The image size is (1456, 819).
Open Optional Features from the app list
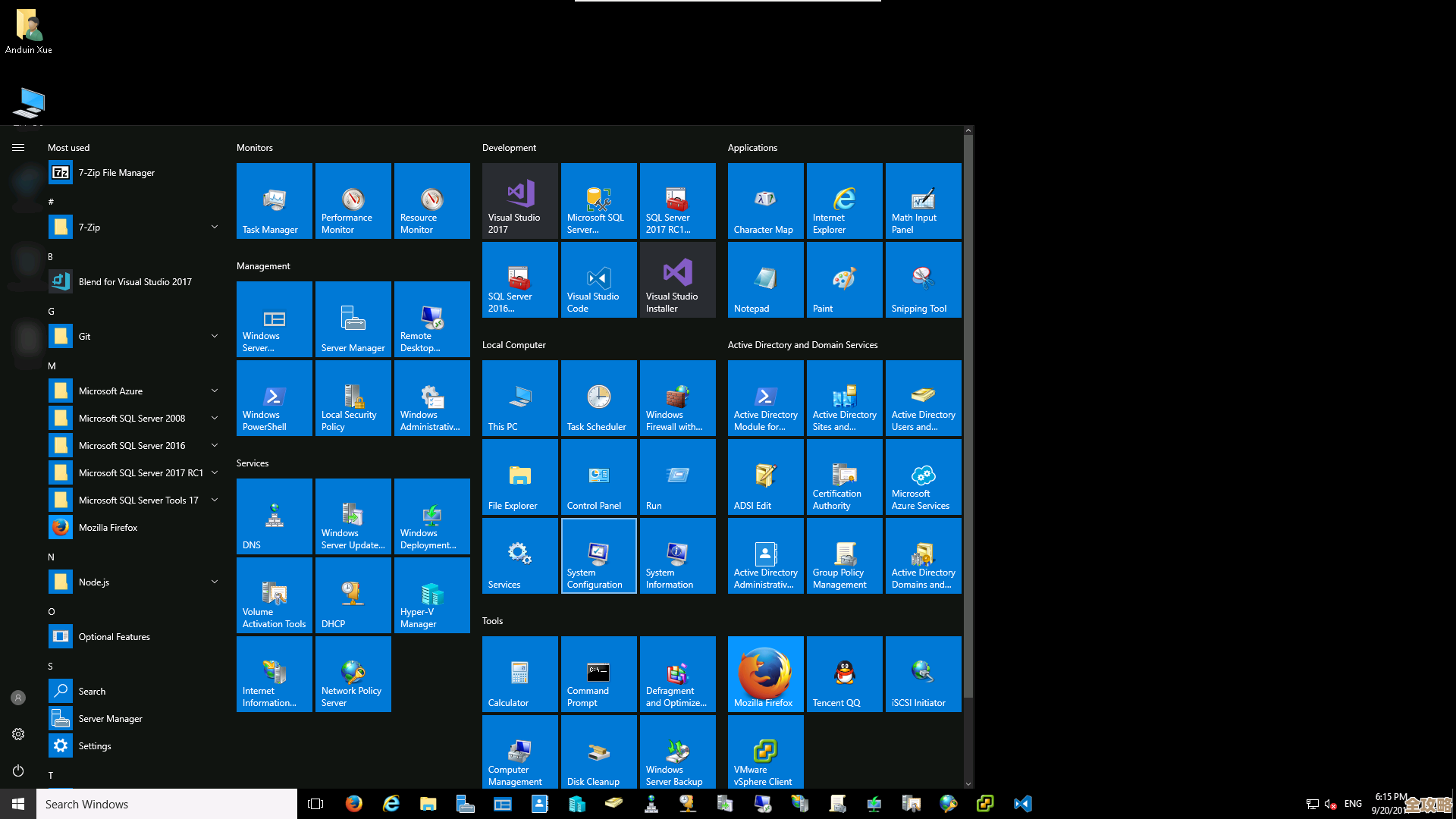(114, 636)
